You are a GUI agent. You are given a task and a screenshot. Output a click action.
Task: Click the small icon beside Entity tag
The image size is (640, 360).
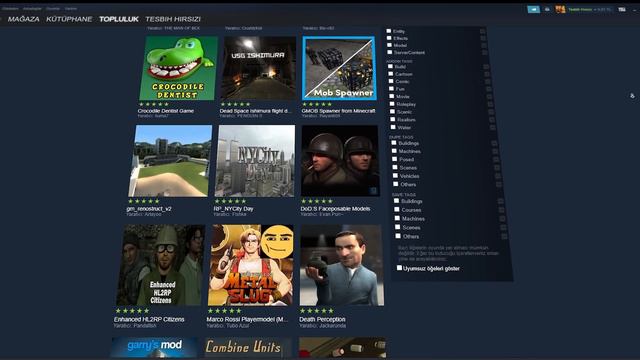pos(482,31)
